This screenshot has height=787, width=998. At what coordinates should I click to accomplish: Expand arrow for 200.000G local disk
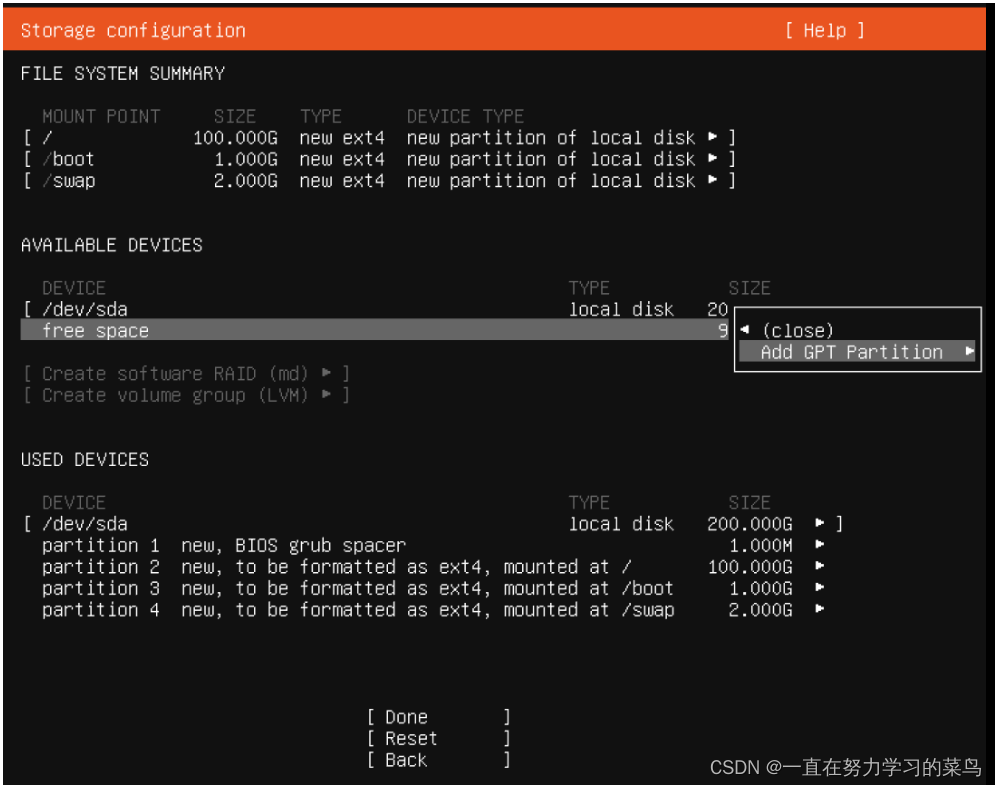(x=820, y=523)
